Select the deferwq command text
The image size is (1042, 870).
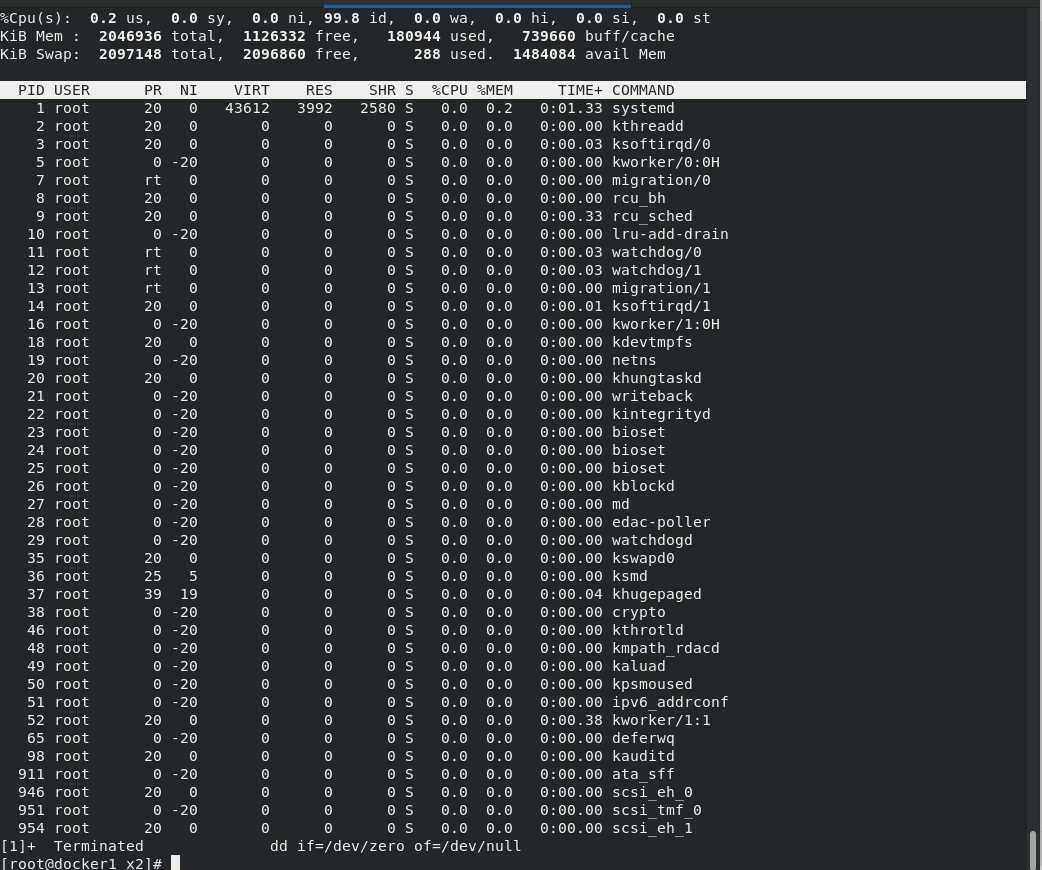pos(643,737)
